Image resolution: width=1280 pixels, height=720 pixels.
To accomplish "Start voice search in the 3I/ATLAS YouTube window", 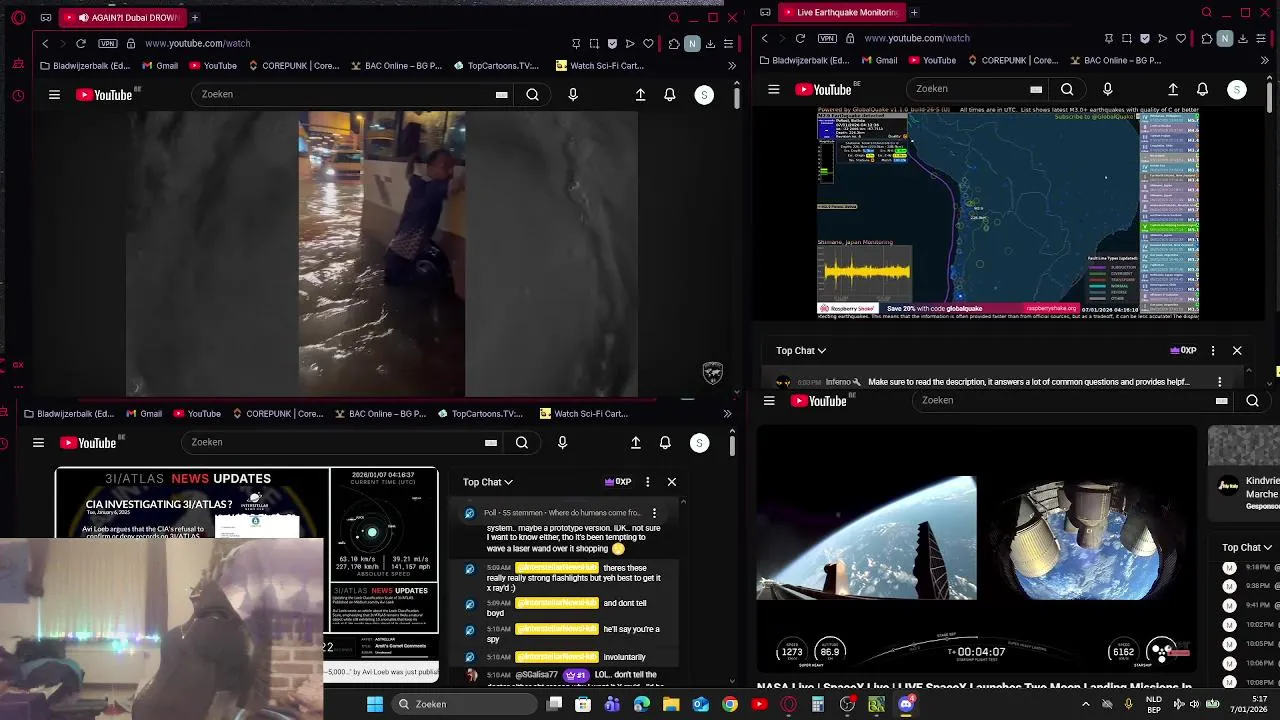I will 562,443.
